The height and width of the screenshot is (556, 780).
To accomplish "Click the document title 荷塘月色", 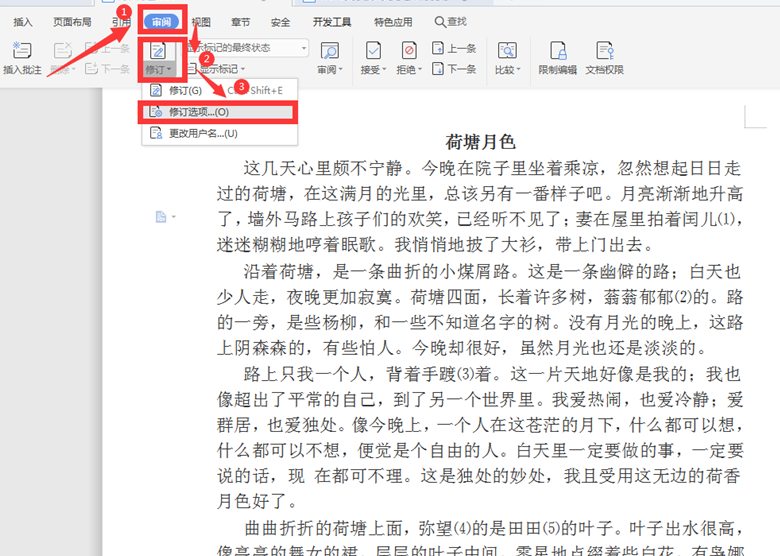I will click(x=480, y=142).
